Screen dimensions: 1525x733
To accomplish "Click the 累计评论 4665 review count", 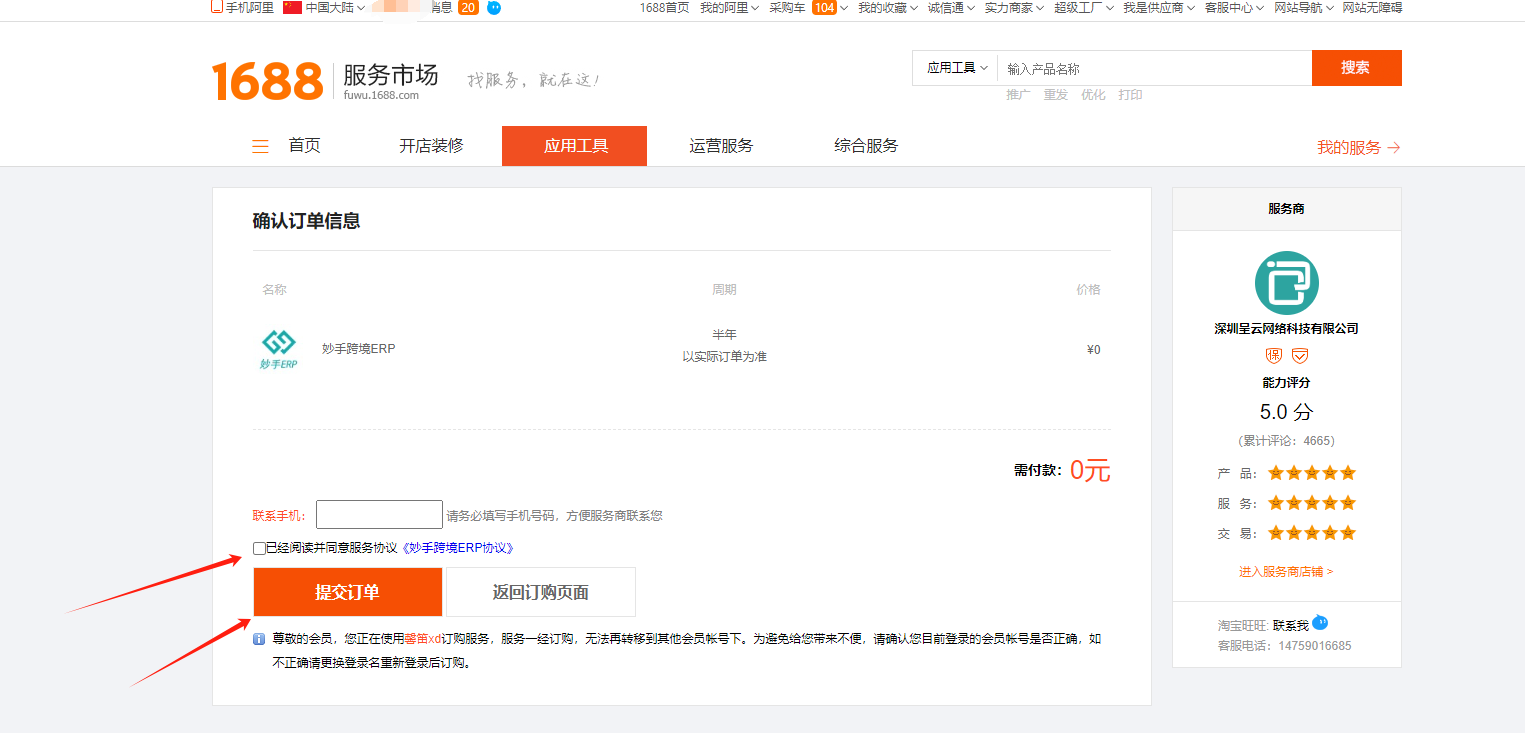I will pyautogui.click(x=1286, y=441).
